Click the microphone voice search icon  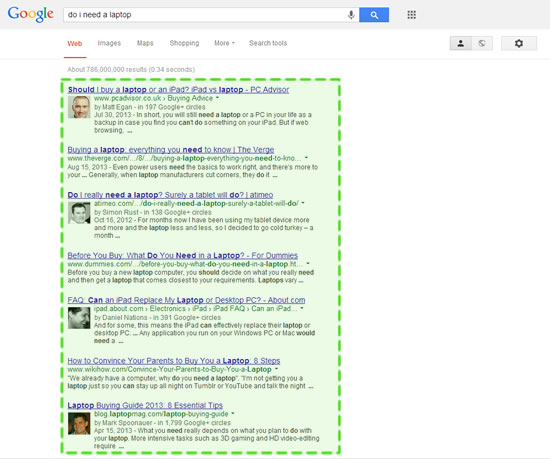click(351, 15)
